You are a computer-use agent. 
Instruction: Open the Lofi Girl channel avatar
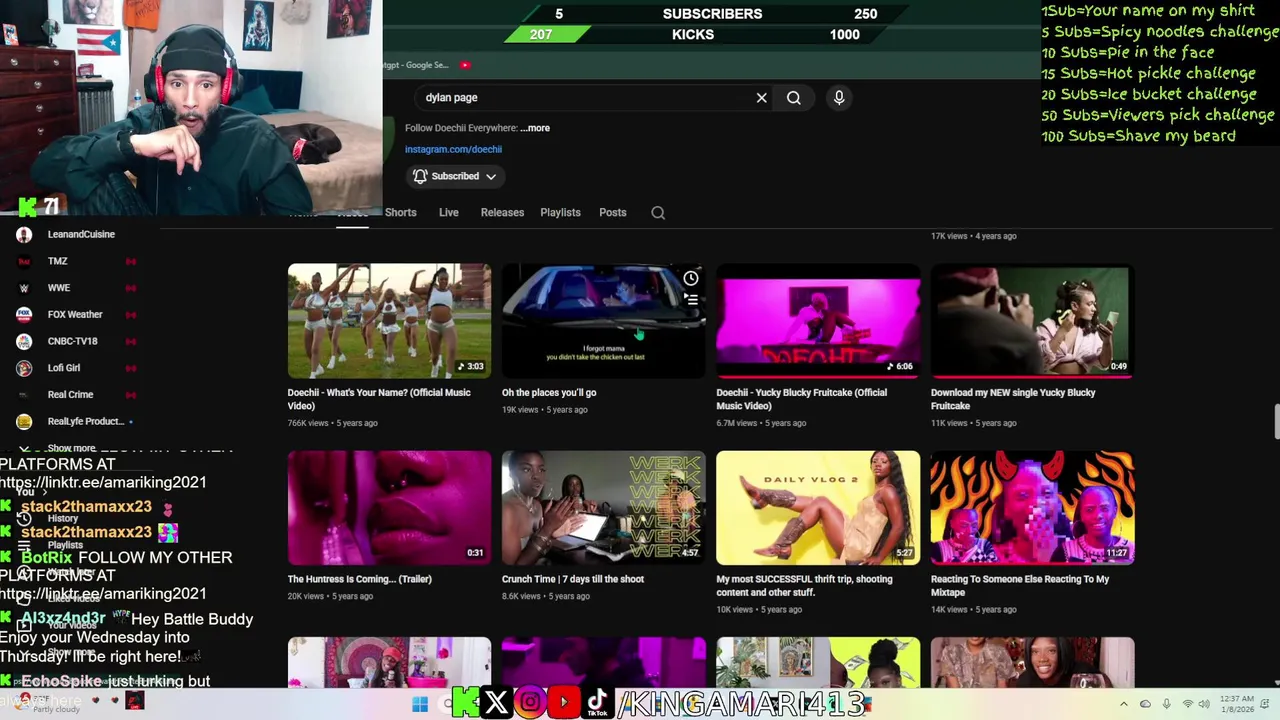[24, 368]
